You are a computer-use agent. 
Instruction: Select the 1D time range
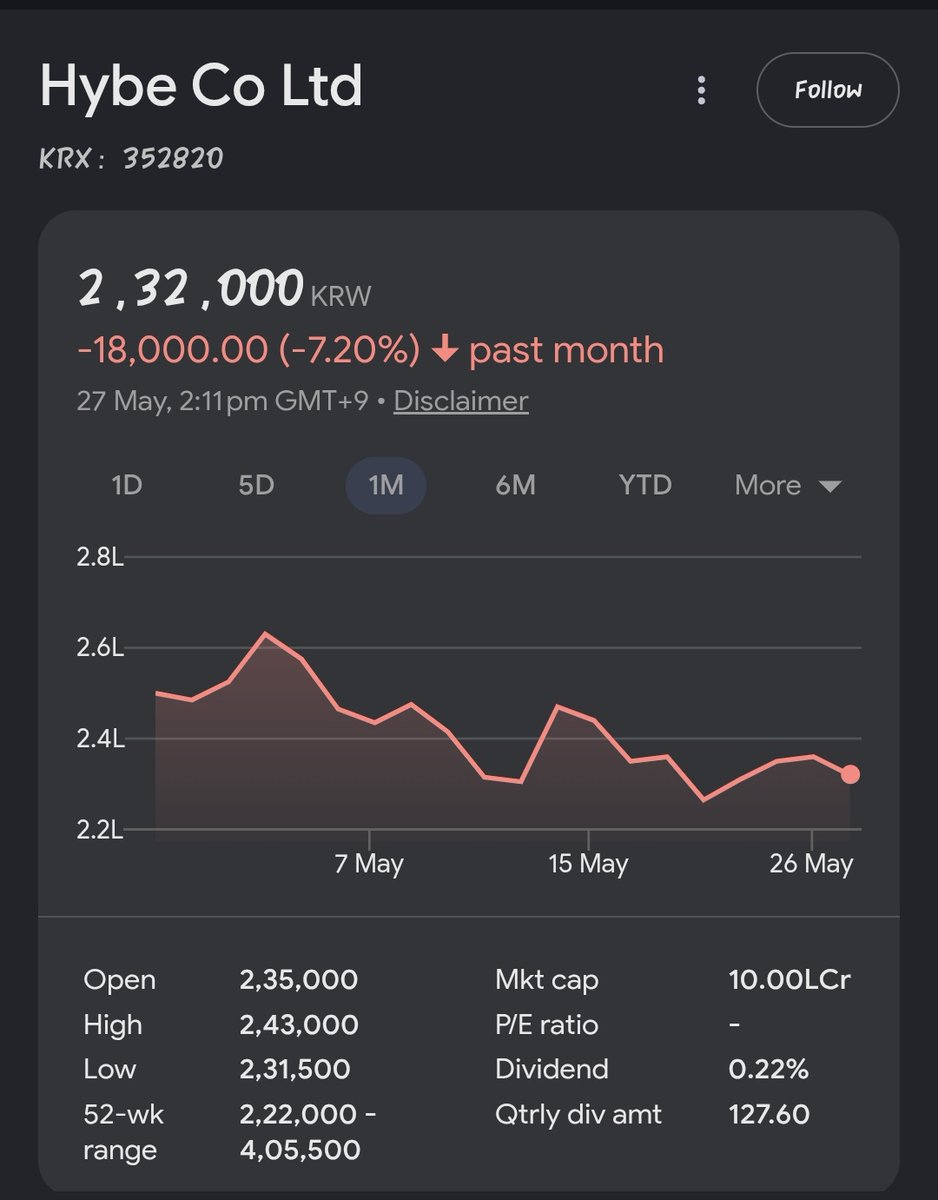tap(126, 485)
